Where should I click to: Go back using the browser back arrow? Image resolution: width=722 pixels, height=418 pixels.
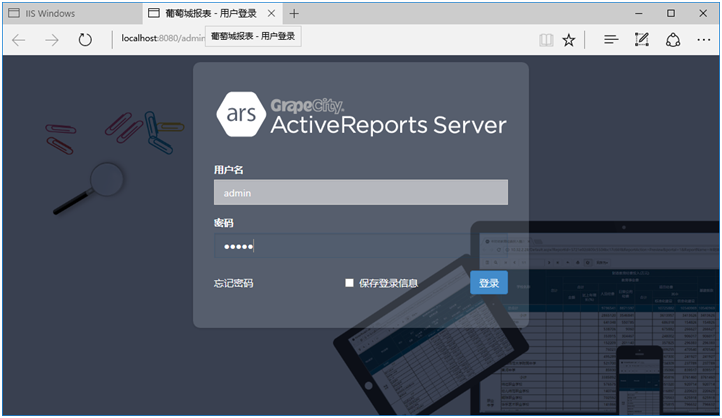(x=18, y=40)
